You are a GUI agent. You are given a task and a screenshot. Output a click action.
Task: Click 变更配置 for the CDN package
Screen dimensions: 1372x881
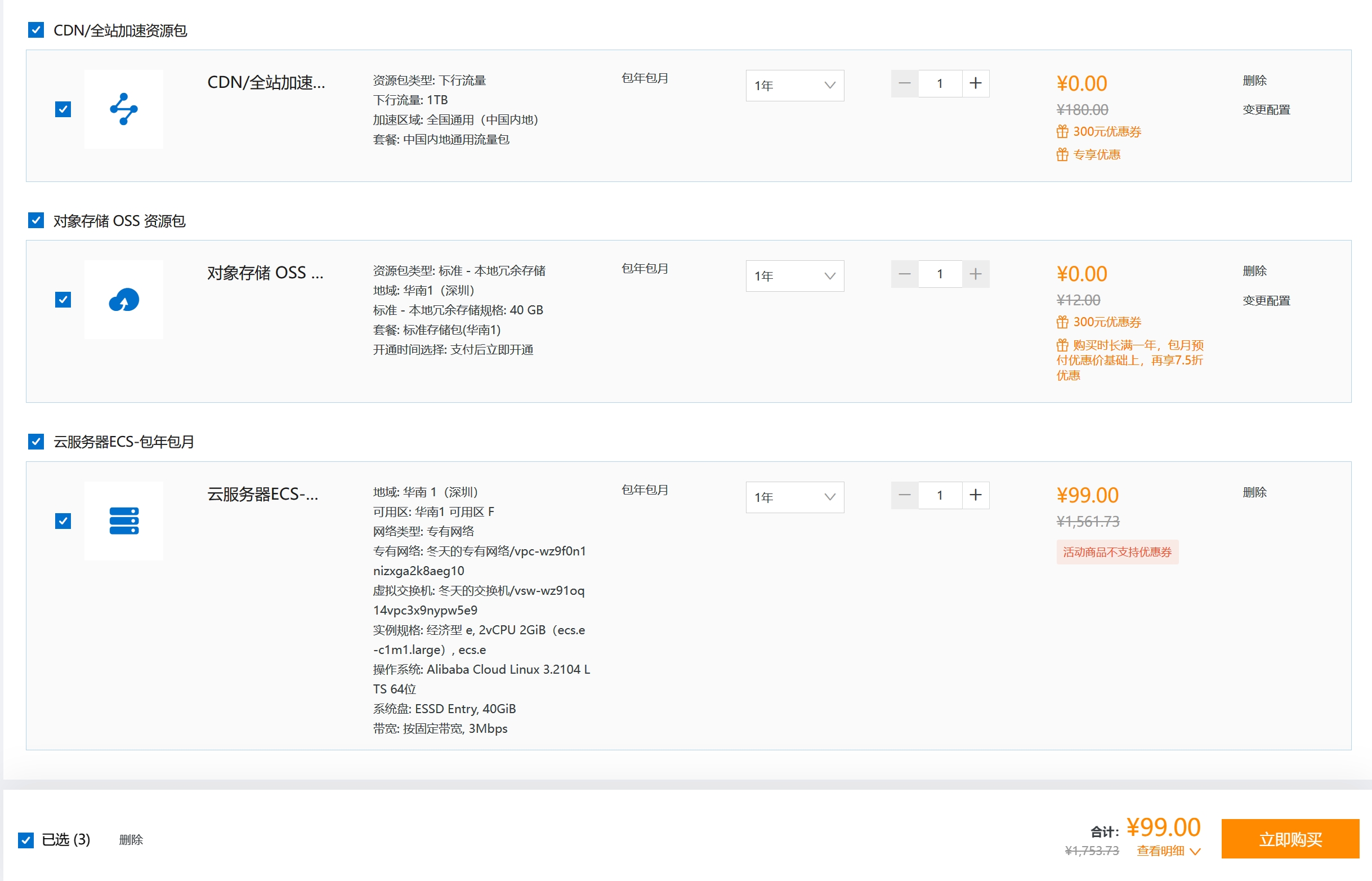tap(1266, 110)
